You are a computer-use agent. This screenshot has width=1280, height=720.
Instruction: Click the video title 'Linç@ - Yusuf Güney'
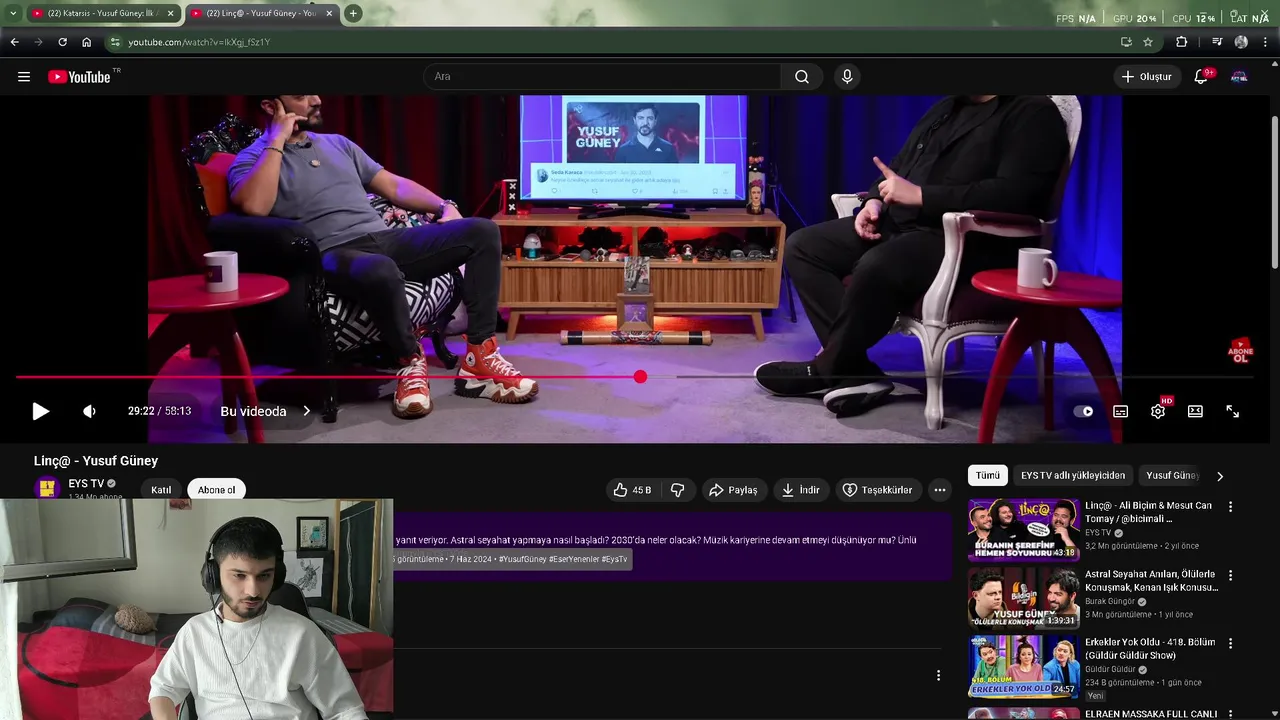pos(96,461)
